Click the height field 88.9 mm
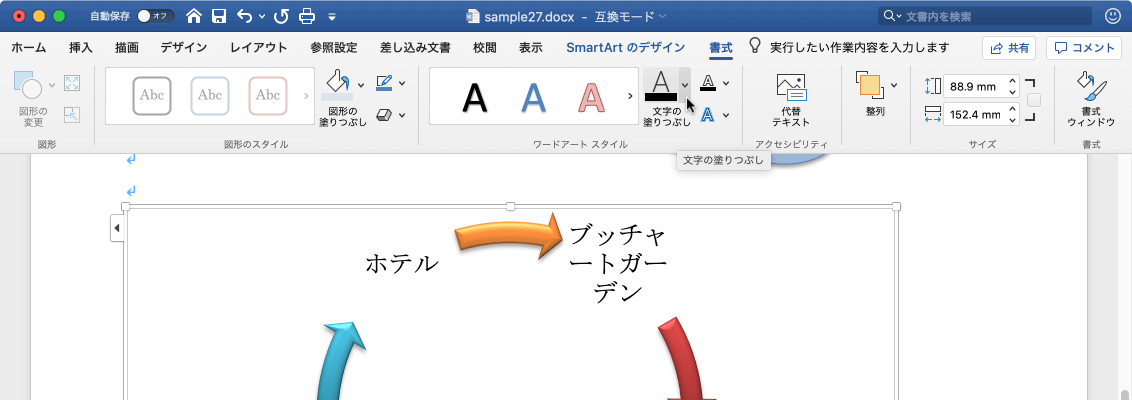The image size is (1132, 400). point(974,87)
